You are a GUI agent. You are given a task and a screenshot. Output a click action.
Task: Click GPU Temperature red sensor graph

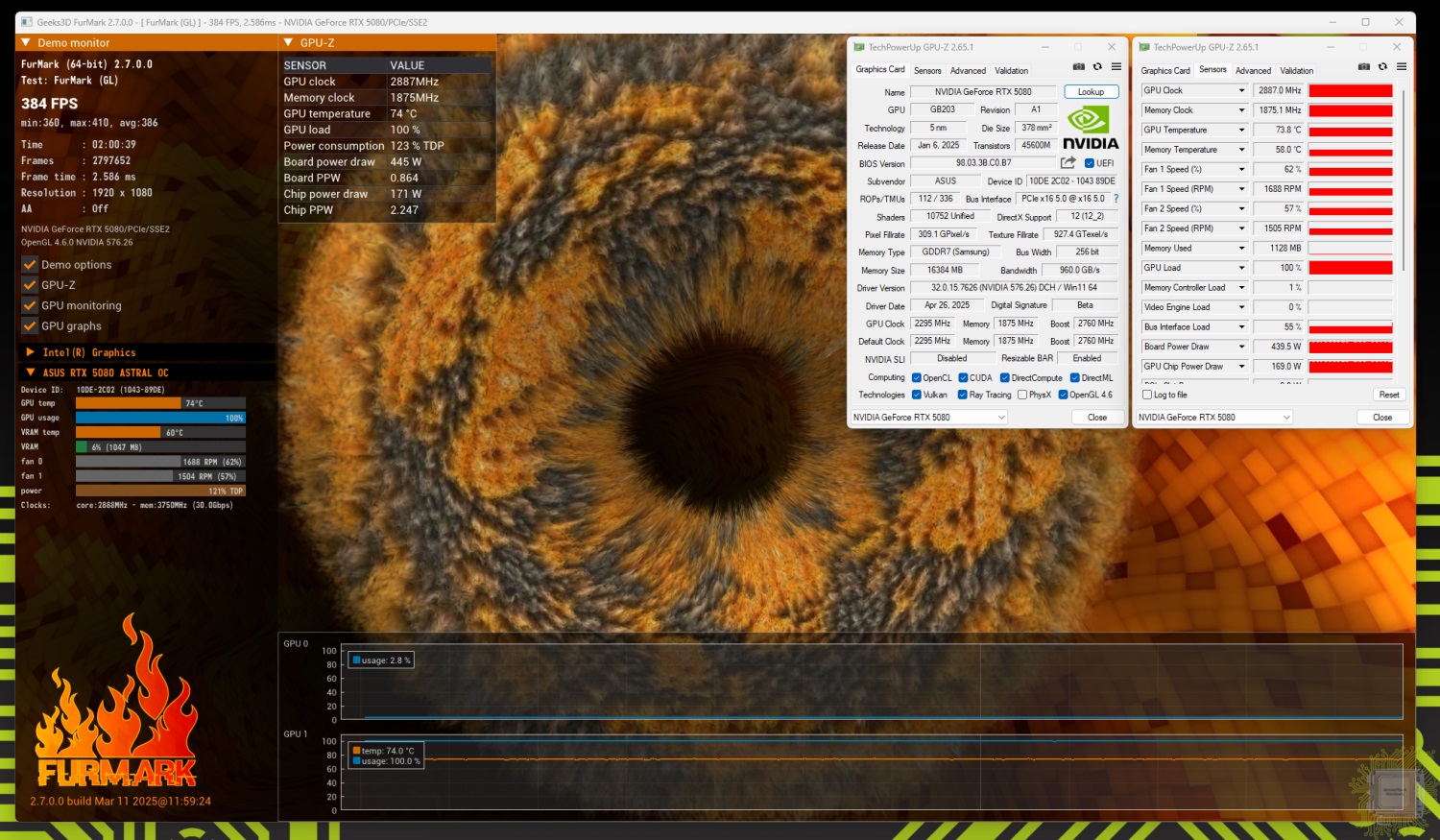coord(1350,131)
